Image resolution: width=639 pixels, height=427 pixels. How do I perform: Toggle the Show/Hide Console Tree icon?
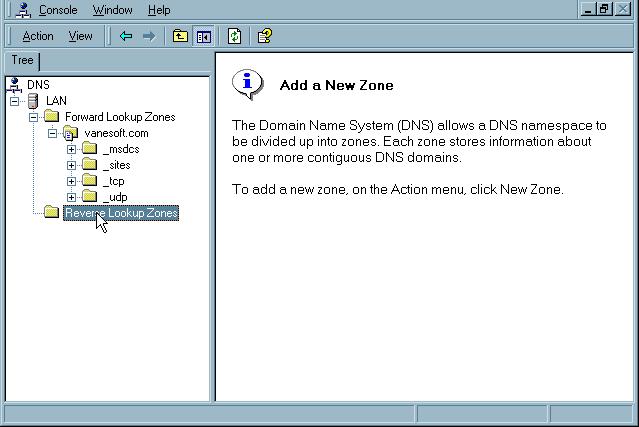coord(203,37)
